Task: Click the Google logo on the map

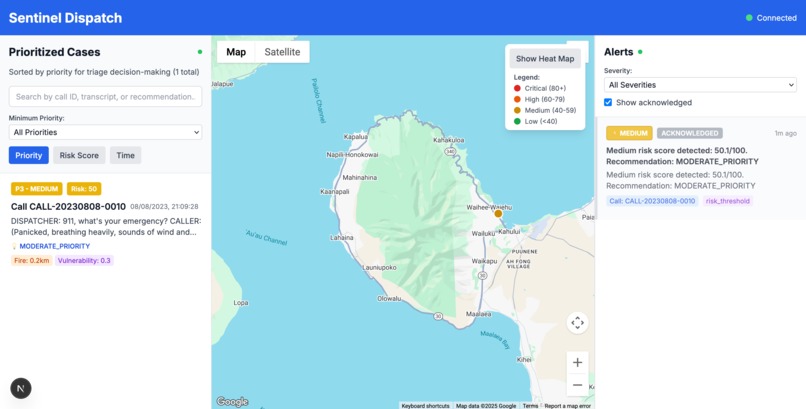Action: pyautogui.click(x=232, y=401)
